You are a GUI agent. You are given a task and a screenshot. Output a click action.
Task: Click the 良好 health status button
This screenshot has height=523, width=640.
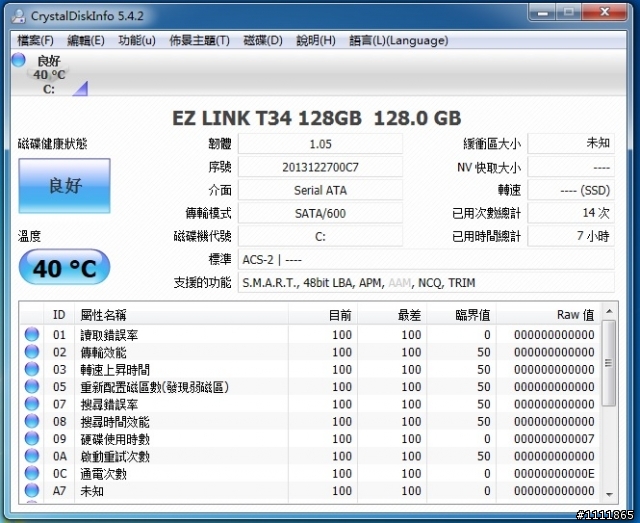(x=64, y=186)
